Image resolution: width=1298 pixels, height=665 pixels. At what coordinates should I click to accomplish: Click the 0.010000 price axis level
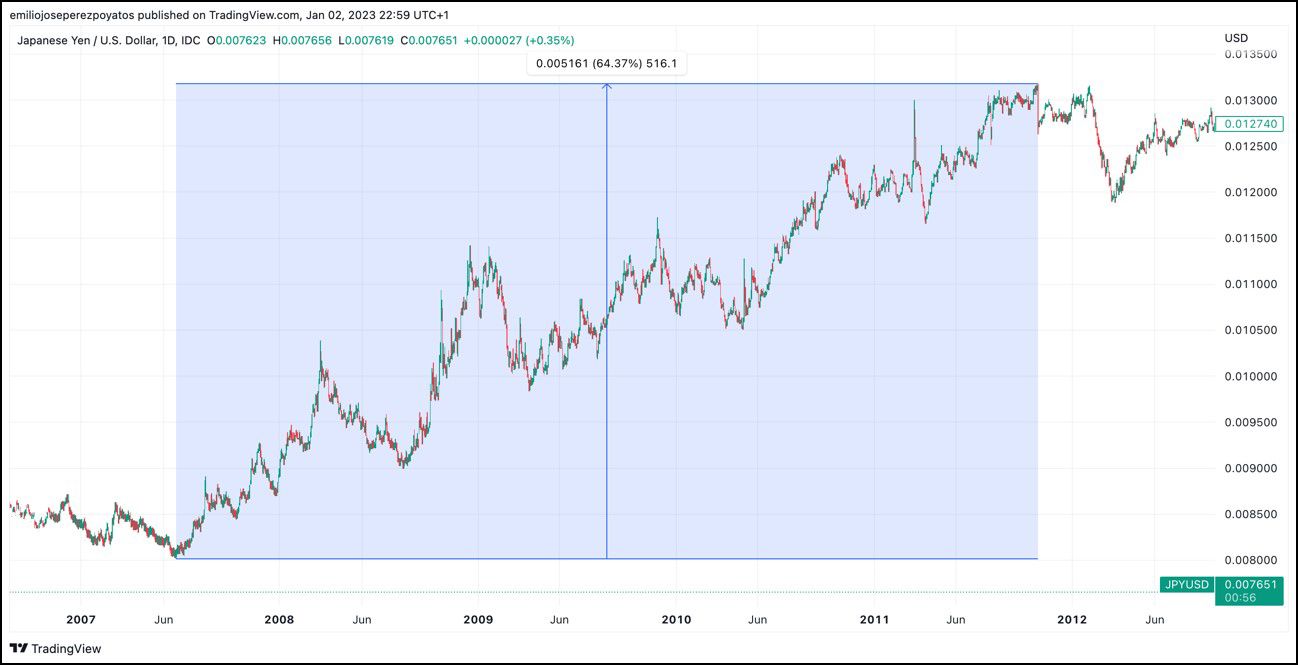click(x=1251, y=376)
